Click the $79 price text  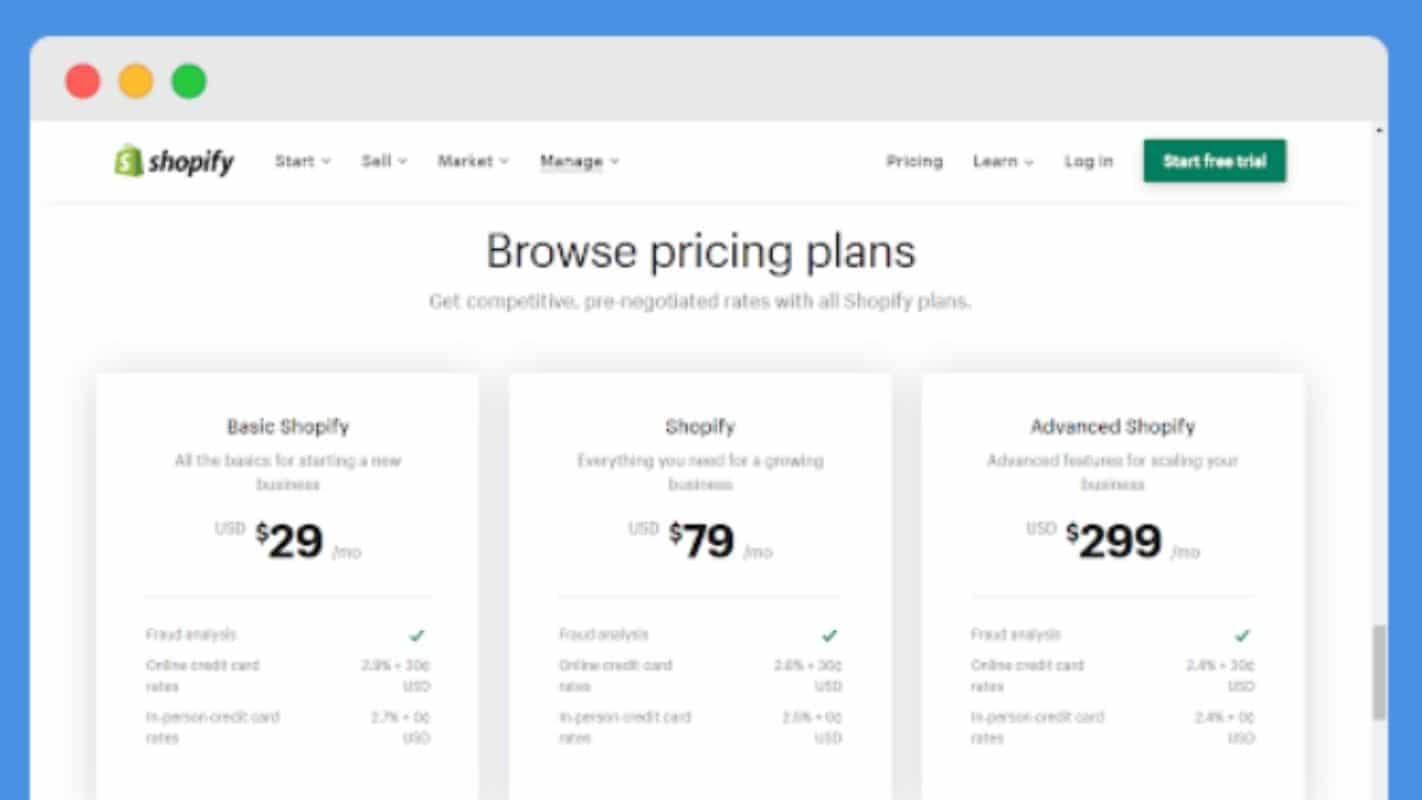click(701, 541)
